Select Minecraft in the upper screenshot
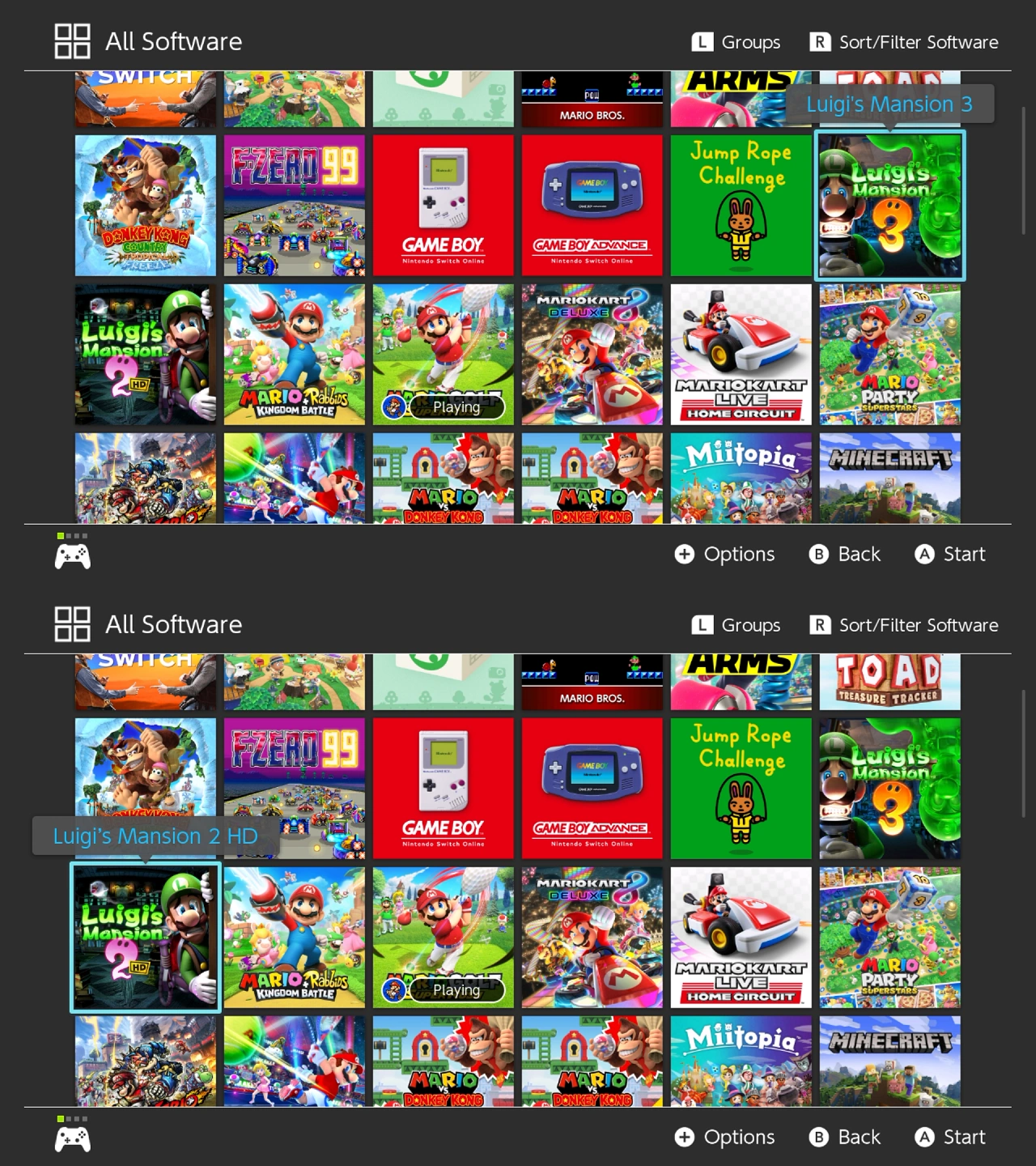This screenshot has height=1166, width=1036. (890, 478)
